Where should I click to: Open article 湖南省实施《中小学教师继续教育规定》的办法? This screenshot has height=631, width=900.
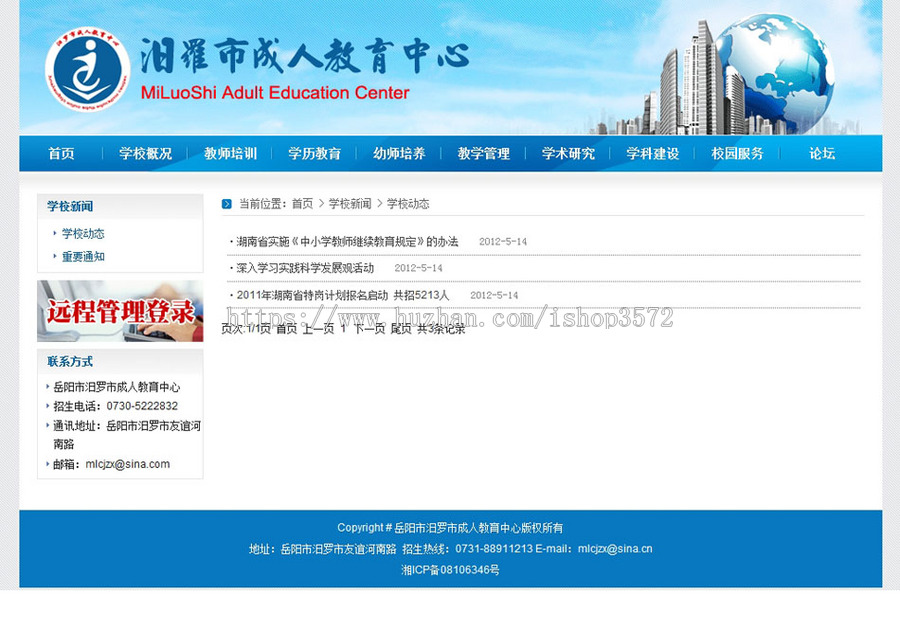click(x=347, y=242)
